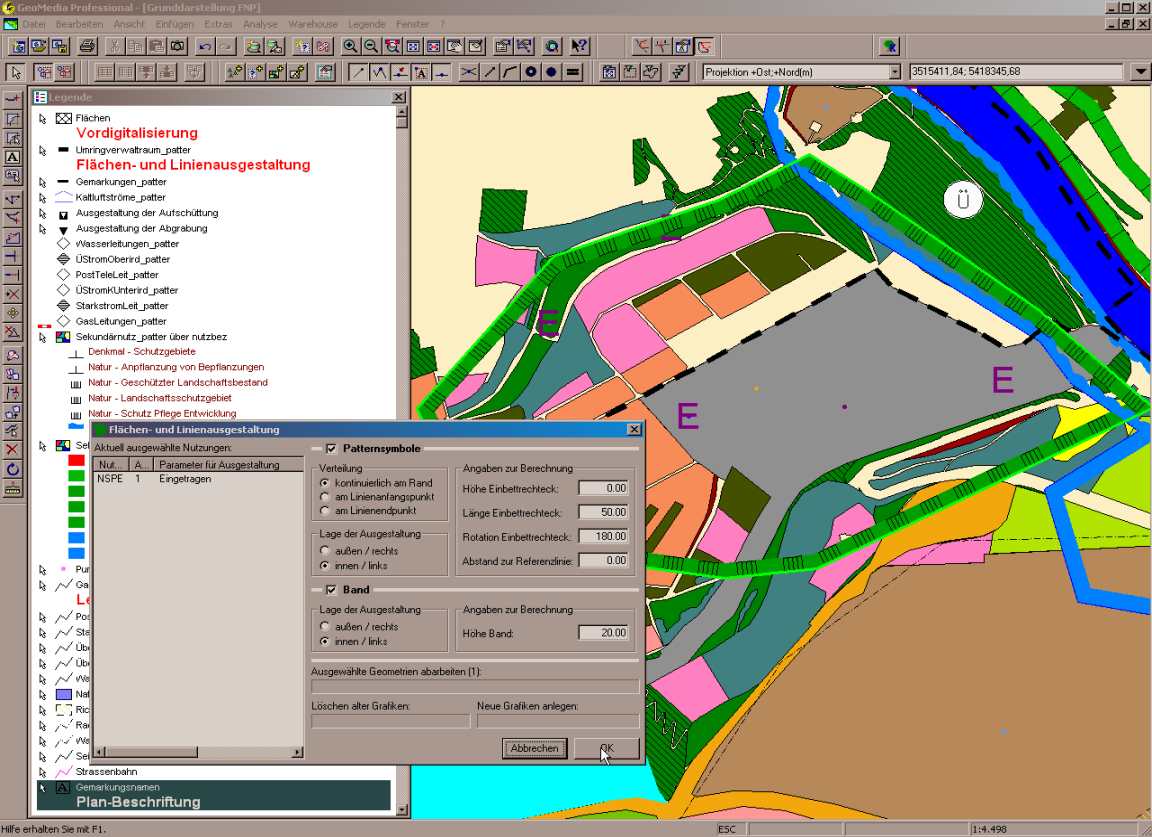Uncheck the Patternsymbole checkbox

331,449
